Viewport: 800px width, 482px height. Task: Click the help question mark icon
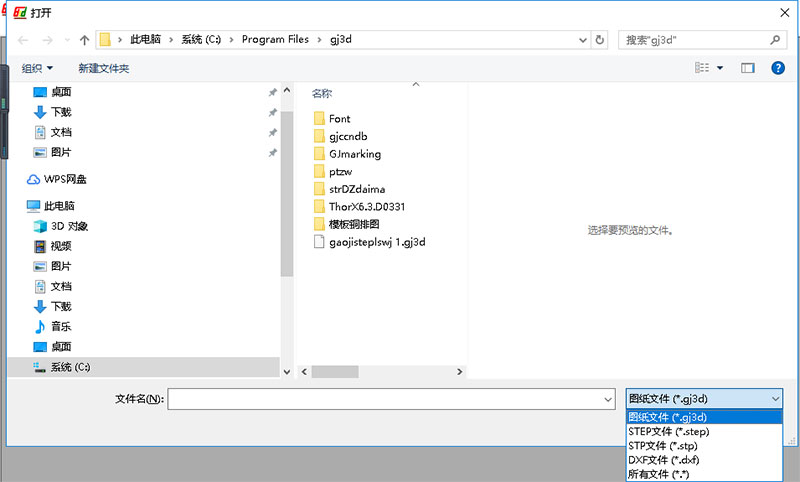pyautogui.click(x=777, y=68)
